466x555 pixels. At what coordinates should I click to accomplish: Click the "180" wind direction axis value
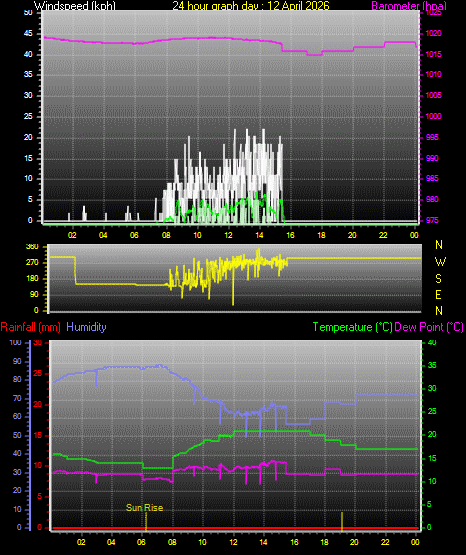(33, 279)
